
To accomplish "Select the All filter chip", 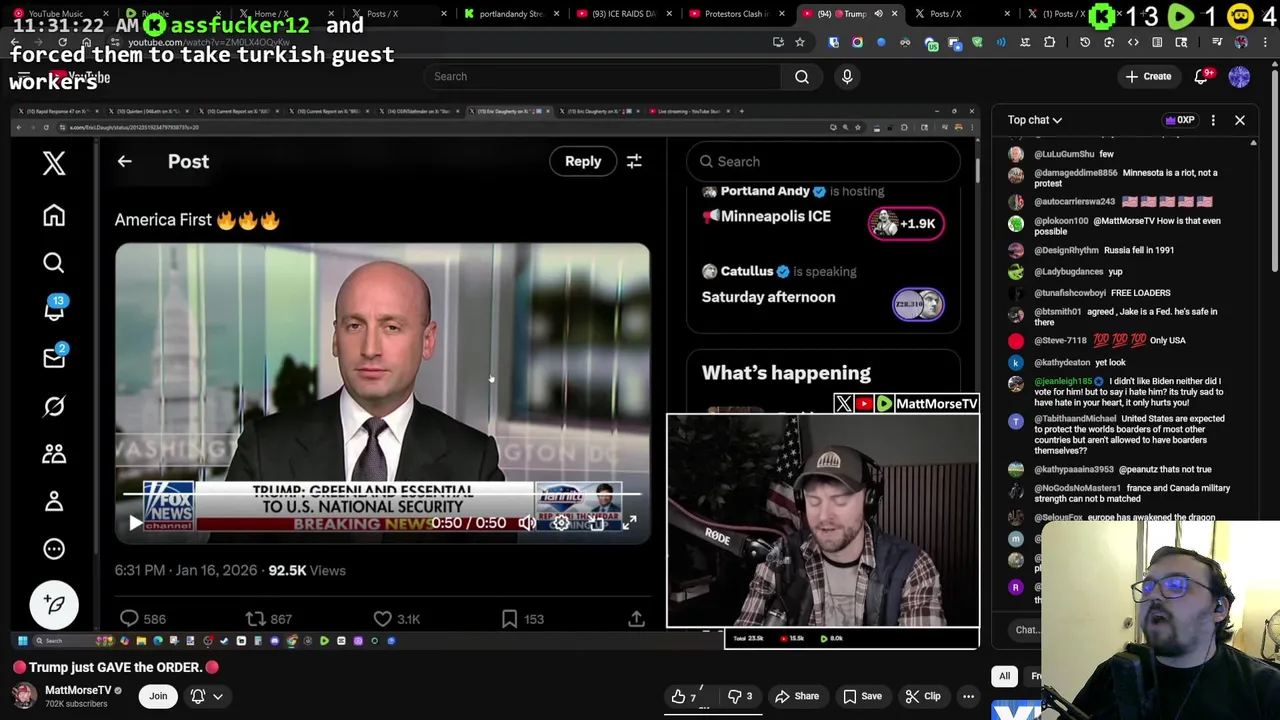I will (1004, 676).
